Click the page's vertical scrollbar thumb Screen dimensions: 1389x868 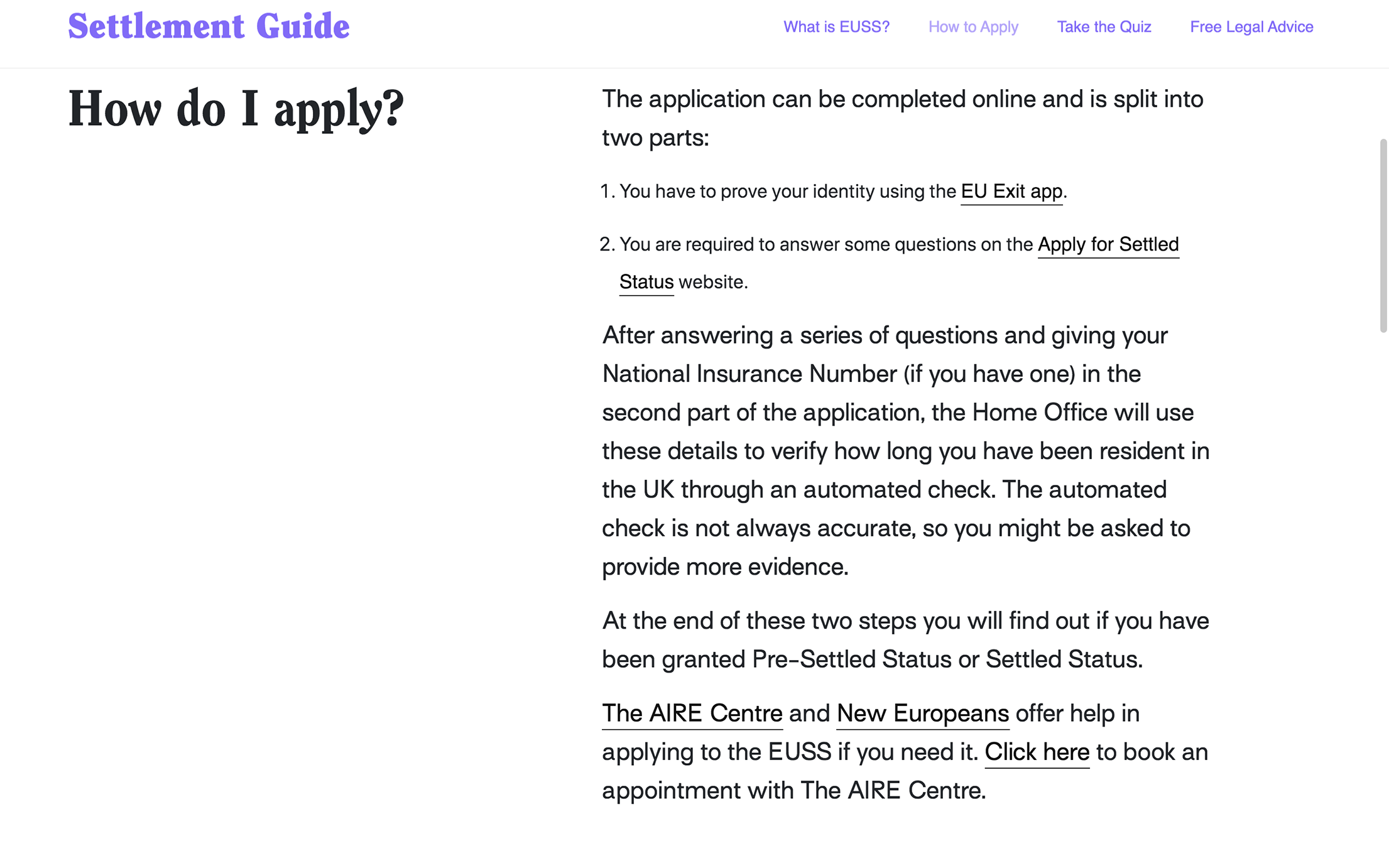tap(1383, 236)
